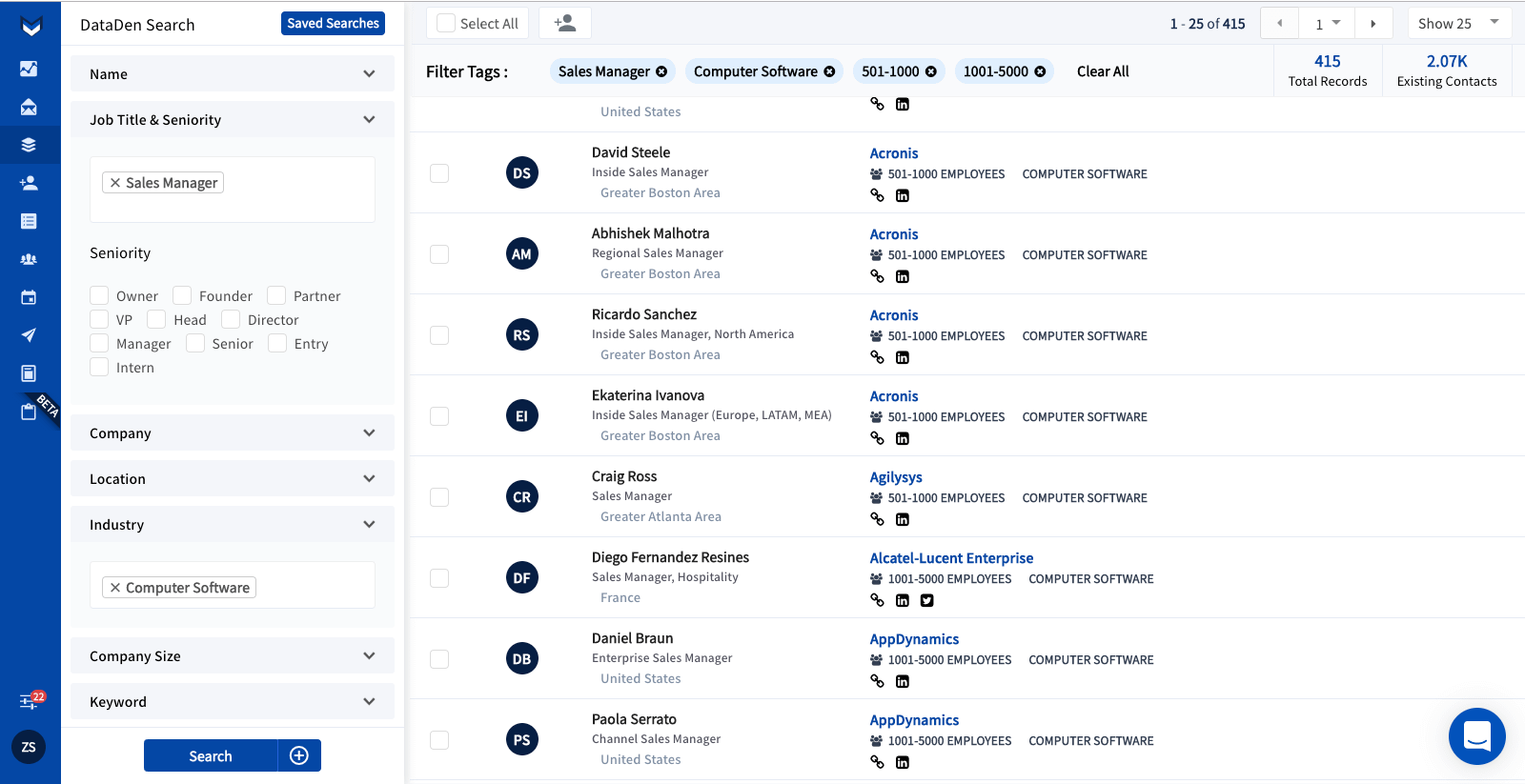This screenshot has width=1525, height=784.
Task: Open the add-contact sidebar icon
Action: pyautogui.click(x=29, y=183)
